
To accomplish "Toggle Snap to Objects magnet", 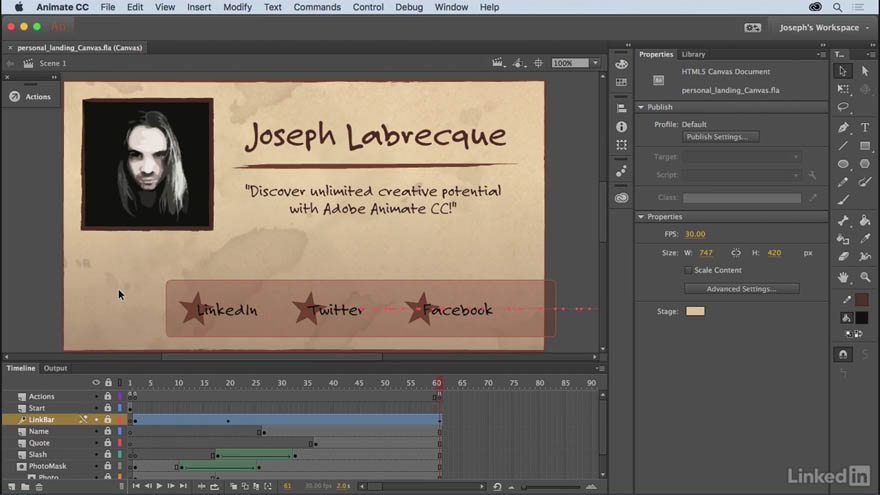I will coord(843,354).
